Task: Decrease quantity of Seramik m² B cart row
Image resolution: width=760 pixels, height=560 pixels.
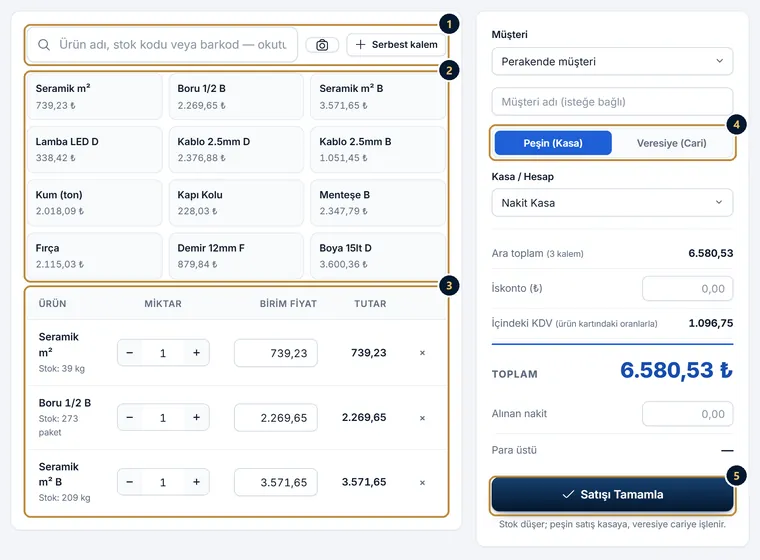Action: tap(129, 482)
